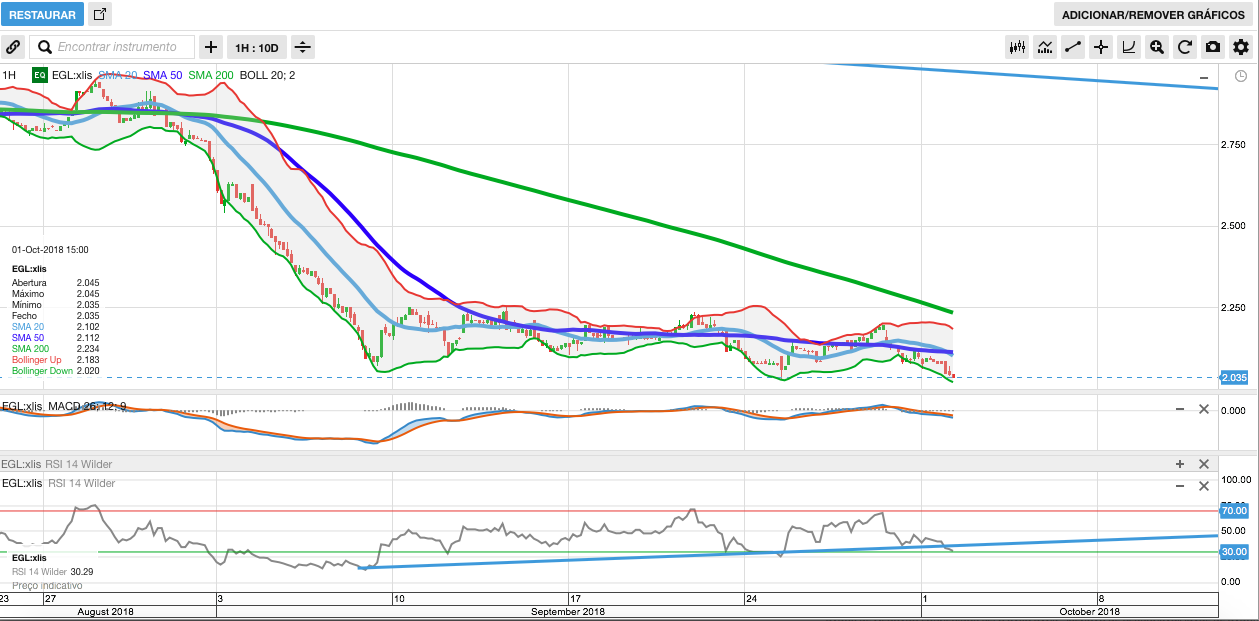Click ADICIONAR/REMOVER GRÁFICOS button
The width and height of the screenshot is (1259, 621).
click(1153, 15)
